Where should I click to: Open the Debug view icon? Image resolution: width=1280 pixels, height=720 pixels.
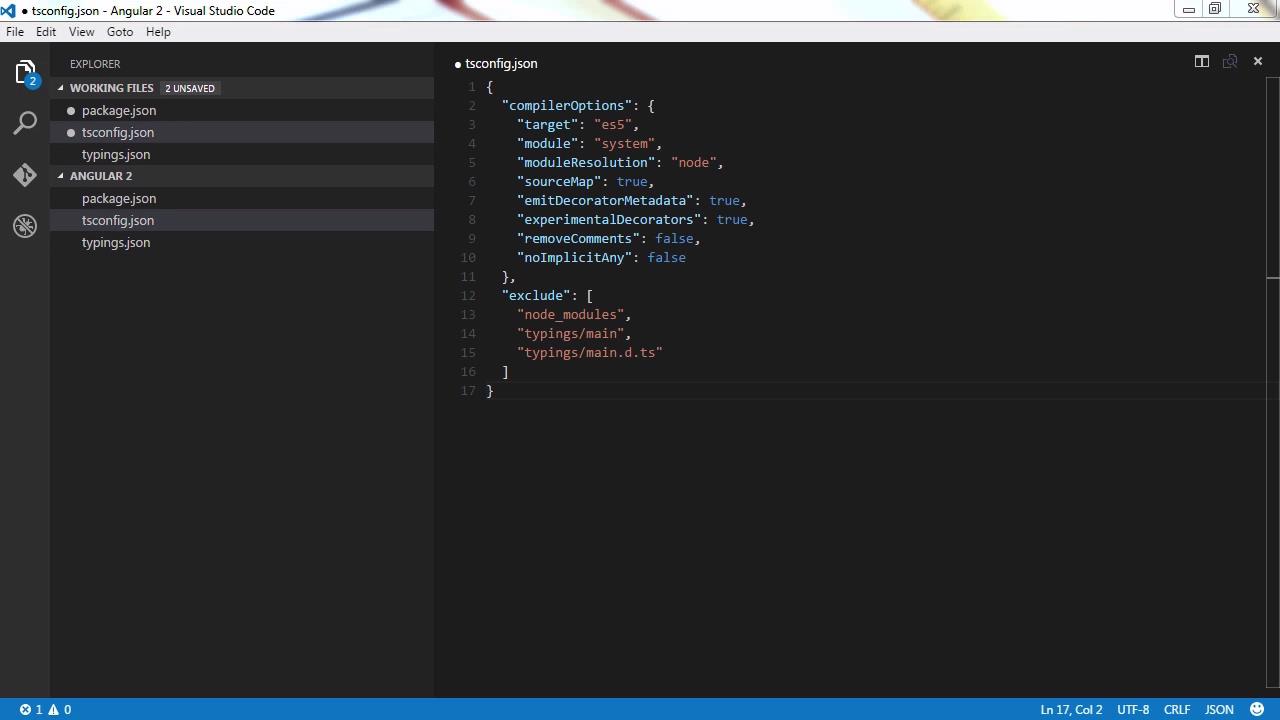pos(25,226)
